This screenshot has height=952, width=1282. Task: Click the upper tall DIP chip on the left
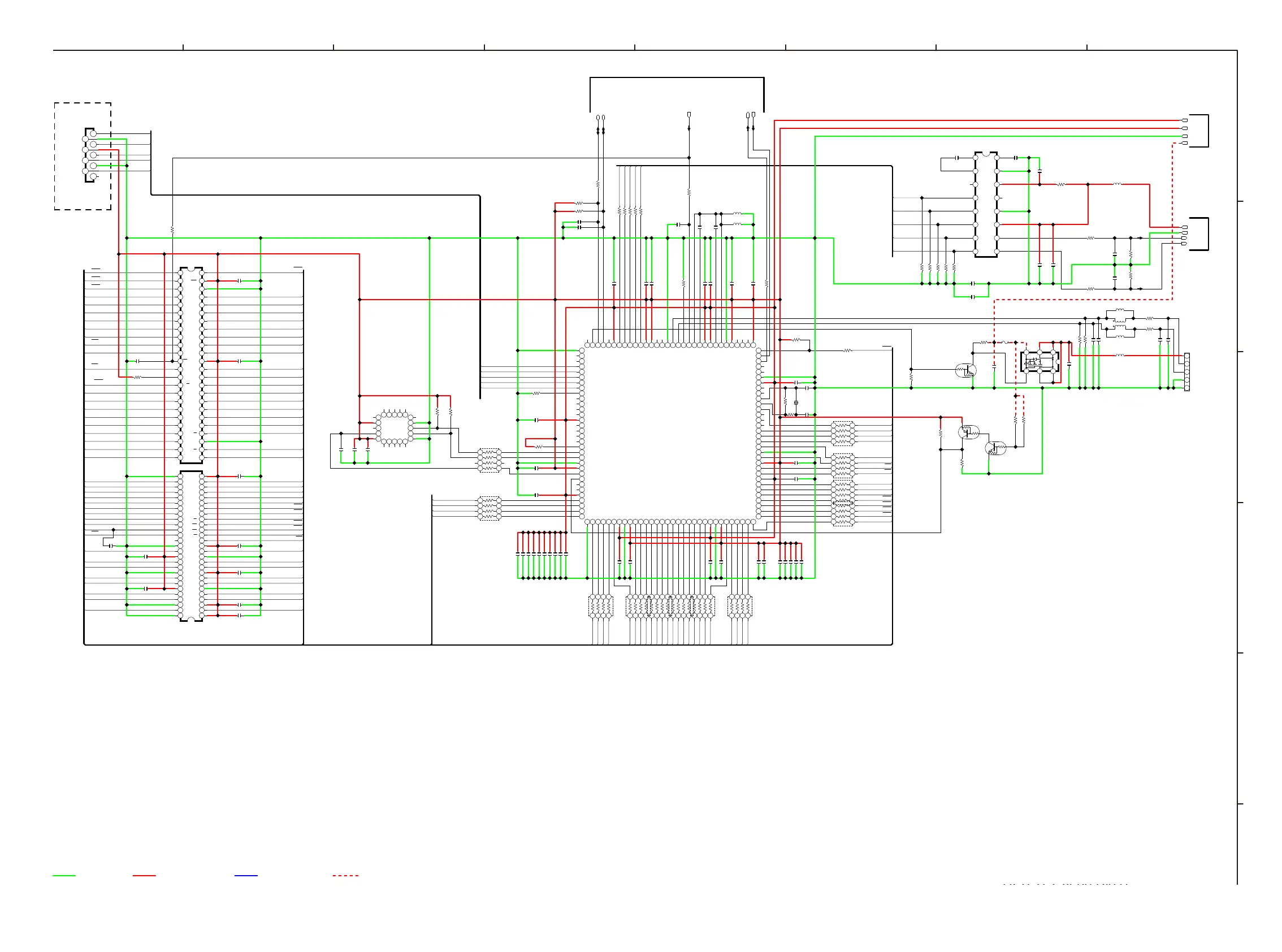[x=190, y=365]
